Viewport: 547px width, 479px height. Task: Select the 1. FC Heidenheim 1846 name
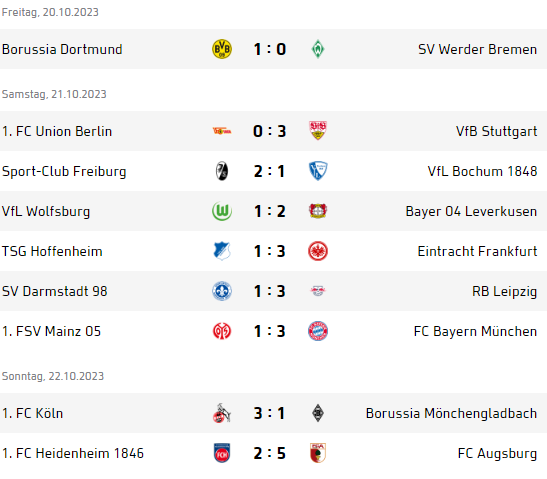tap(73, 453)
